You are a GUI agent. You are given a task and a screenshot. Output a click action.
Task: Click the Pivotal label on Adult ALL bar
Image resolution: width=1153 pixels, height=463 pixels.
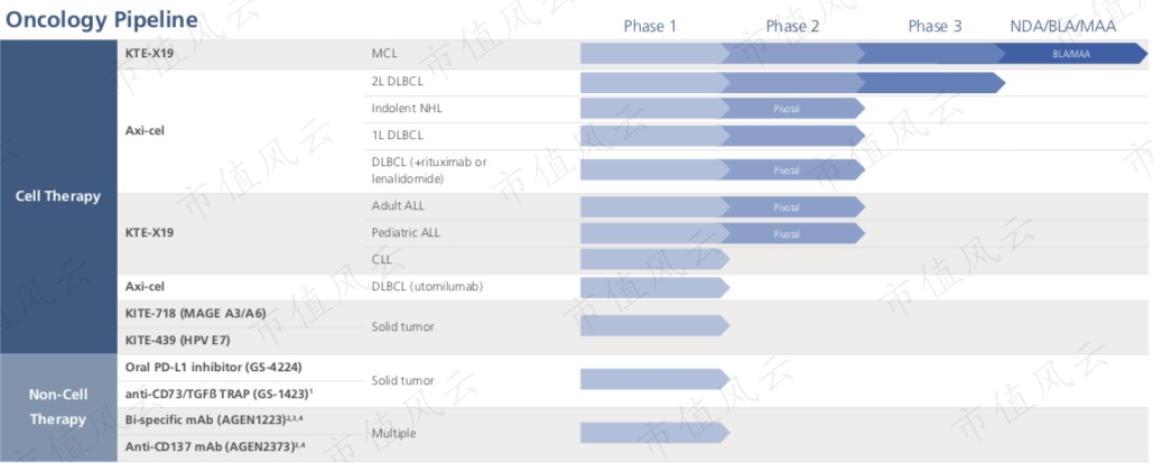[786, 208]
